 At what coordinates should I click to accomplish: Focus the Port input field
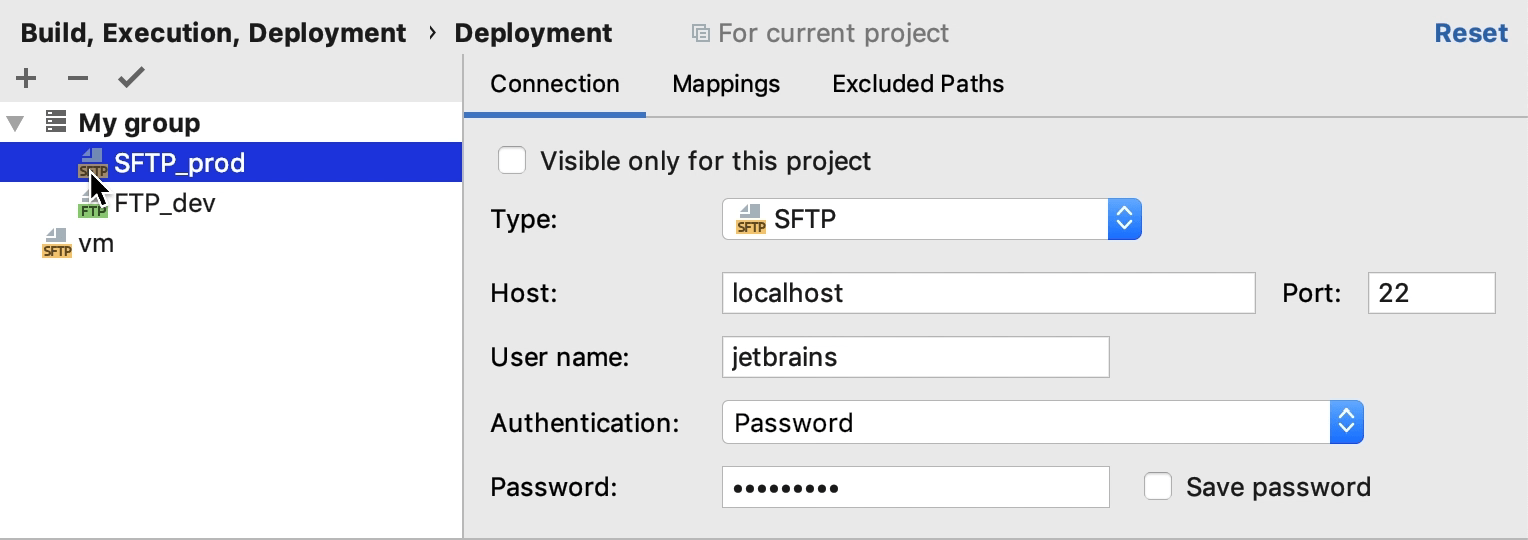(x=1431, y=293)
